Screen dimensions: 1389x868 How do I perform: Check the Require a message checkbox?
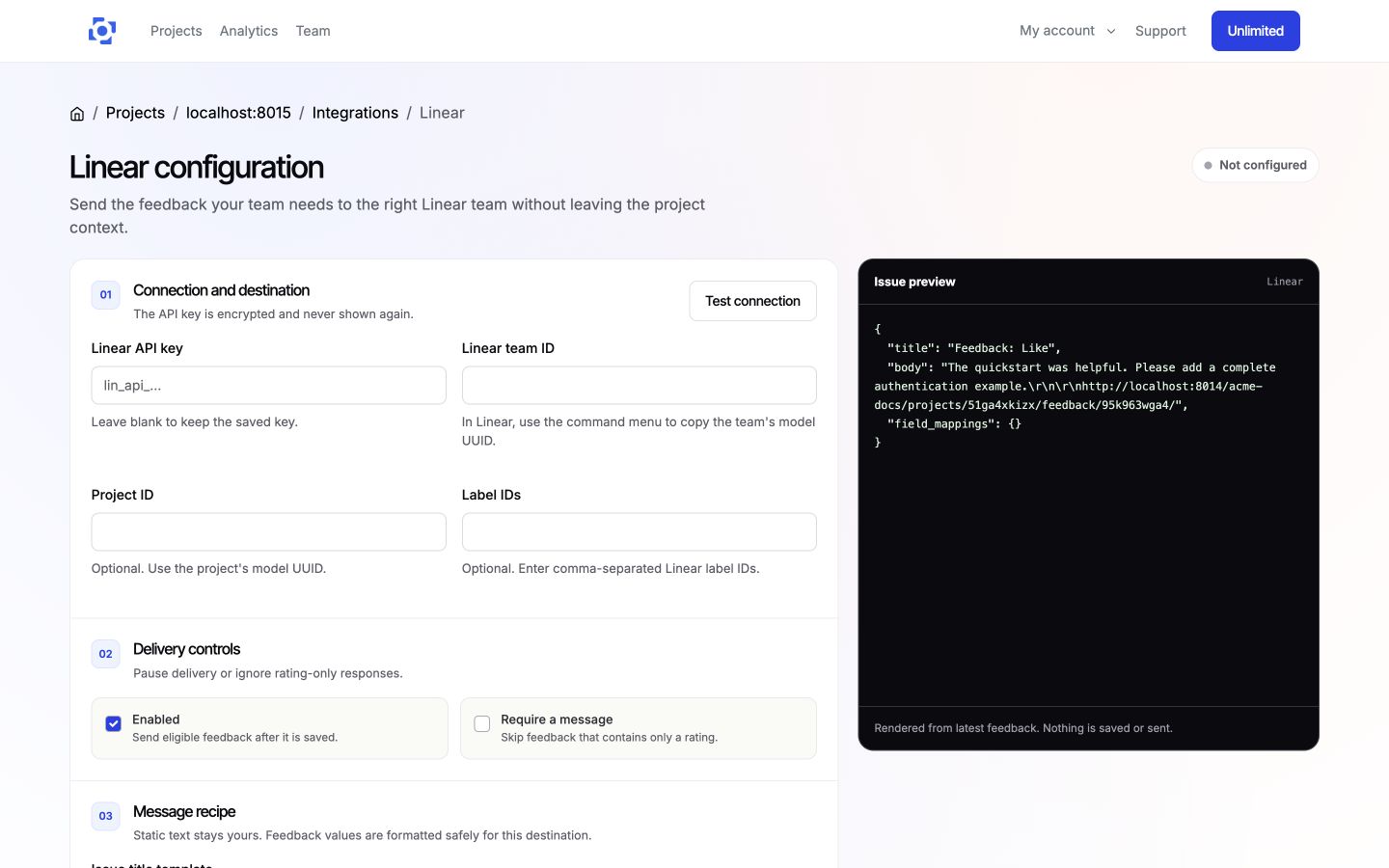(x=482, y=723)
